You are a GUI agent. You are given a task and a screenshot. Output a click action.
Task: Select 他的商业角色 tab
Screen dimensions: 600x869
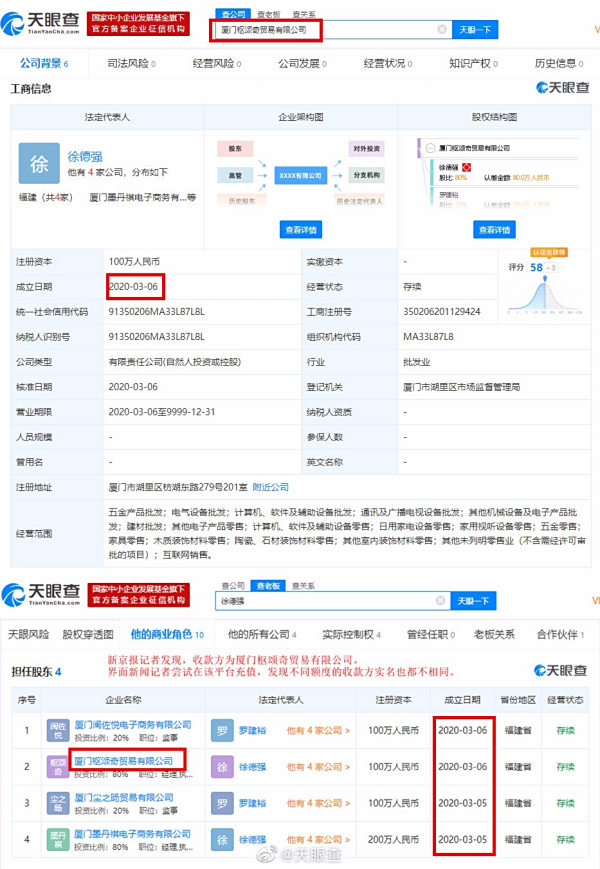(167, 634)
